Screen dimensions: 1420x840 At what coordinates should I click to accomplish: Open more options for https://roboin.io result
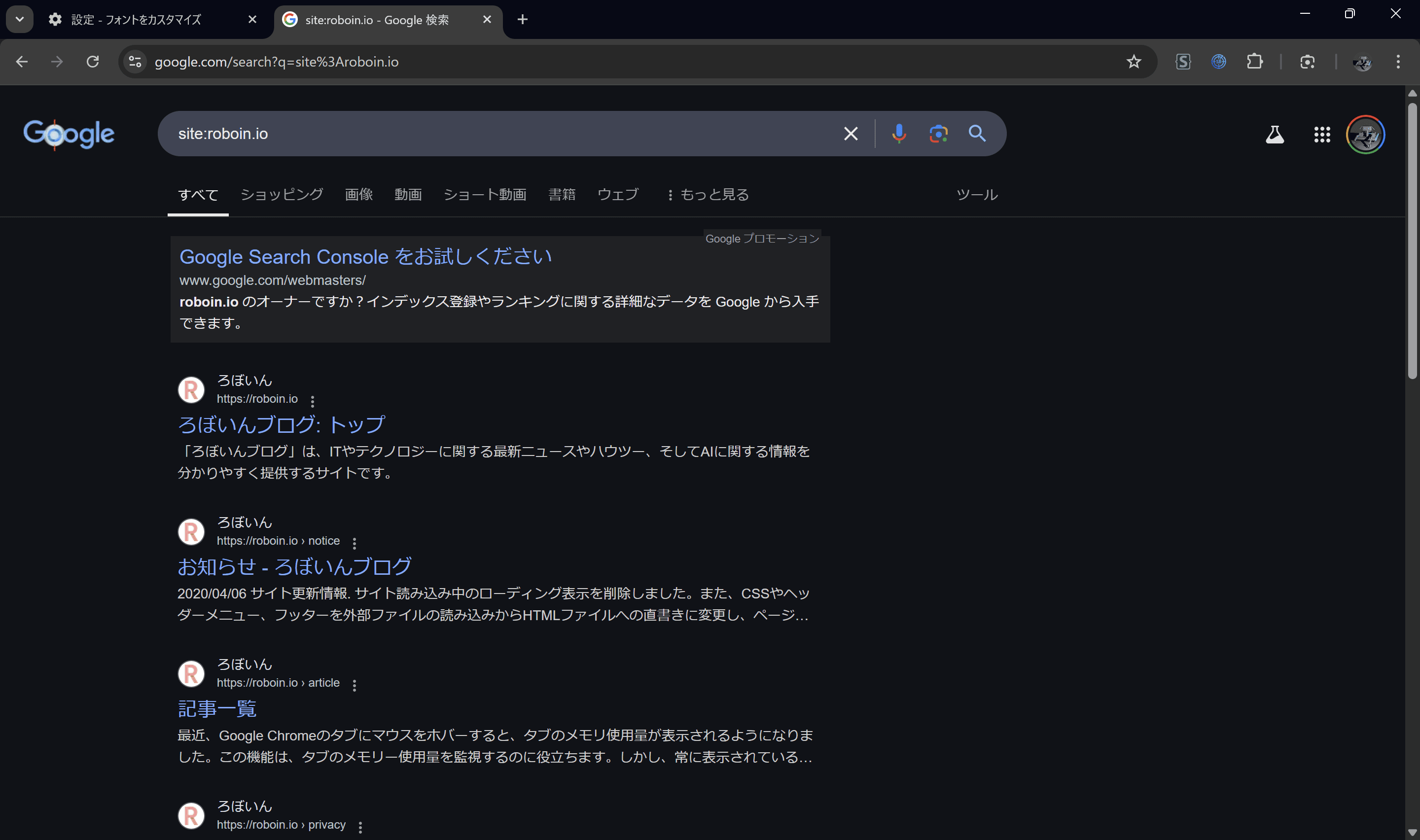313,401
